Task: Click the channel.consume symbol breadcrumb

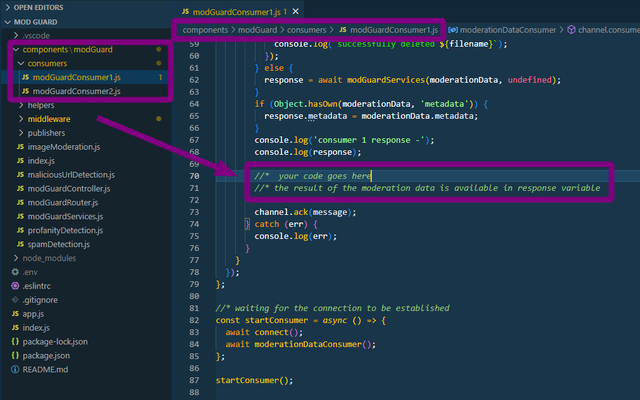Action: 609,30
